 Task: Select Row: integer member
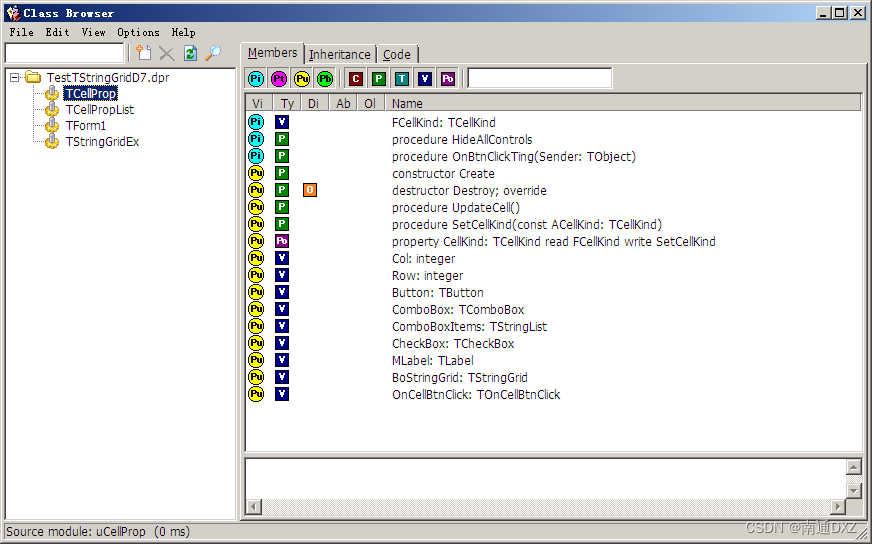tap(428, 275)
